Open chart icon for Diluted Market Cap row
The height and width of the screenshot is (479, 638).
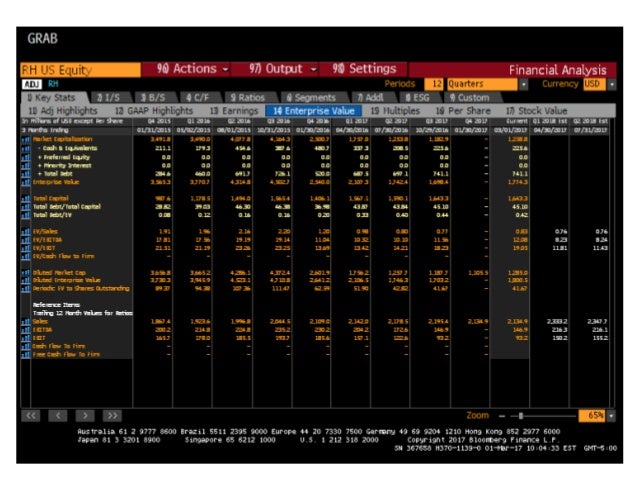pos(26,273)
